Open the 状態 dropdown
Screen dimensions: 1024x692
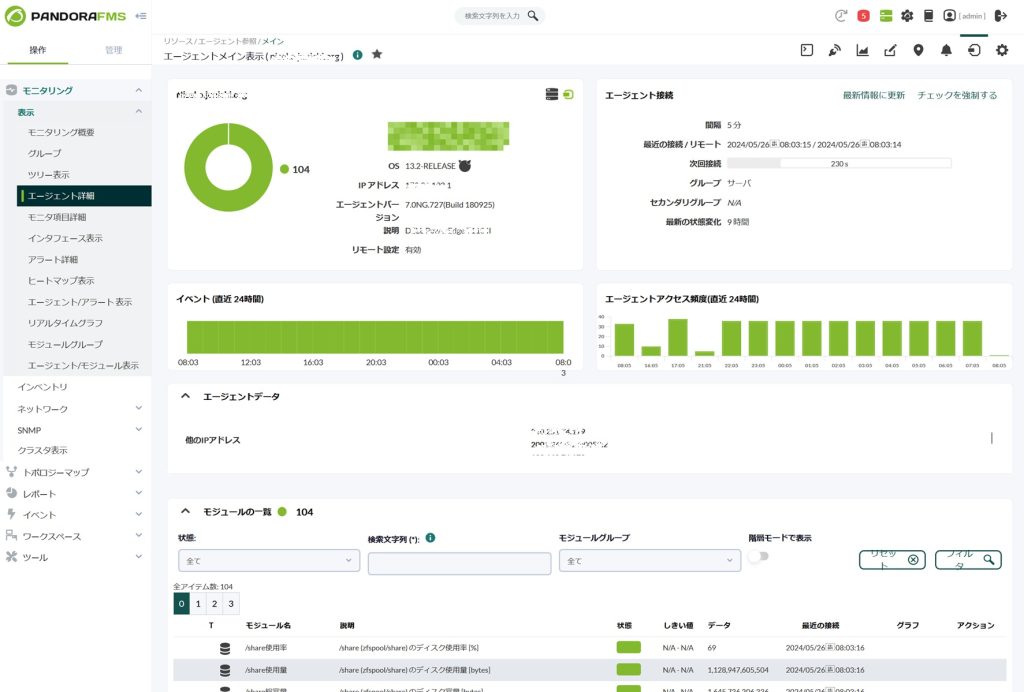[269, 561]
